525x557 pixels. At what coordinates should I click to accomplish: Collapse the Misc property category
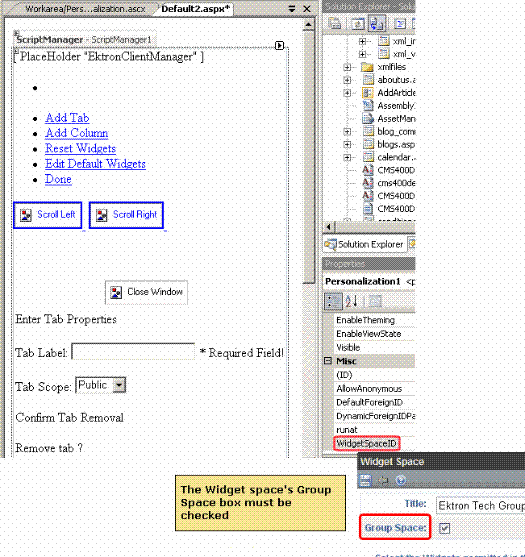click(328, 361)
